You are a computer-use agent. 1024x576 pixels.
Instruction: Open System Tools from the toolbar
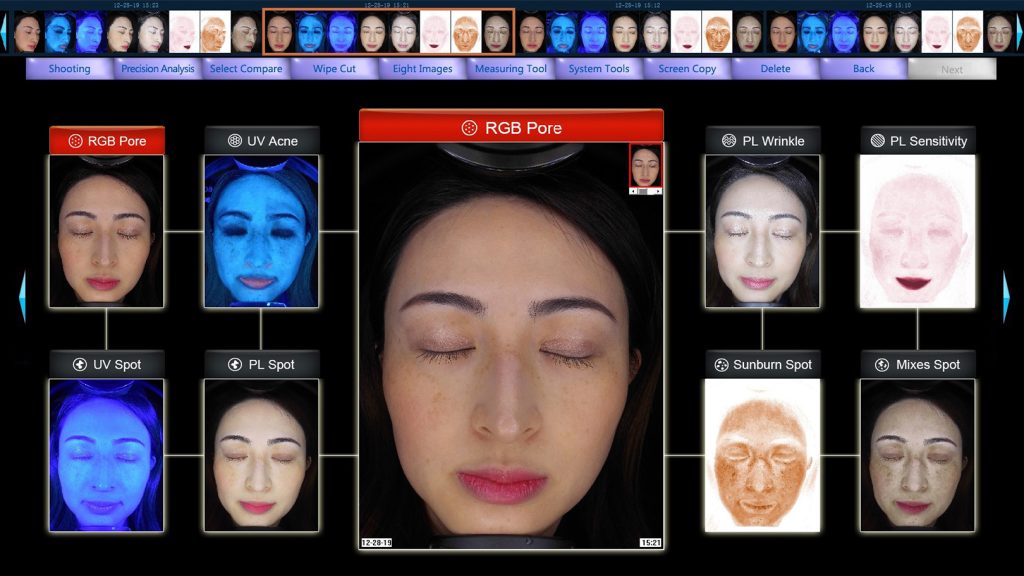point(599,69)
